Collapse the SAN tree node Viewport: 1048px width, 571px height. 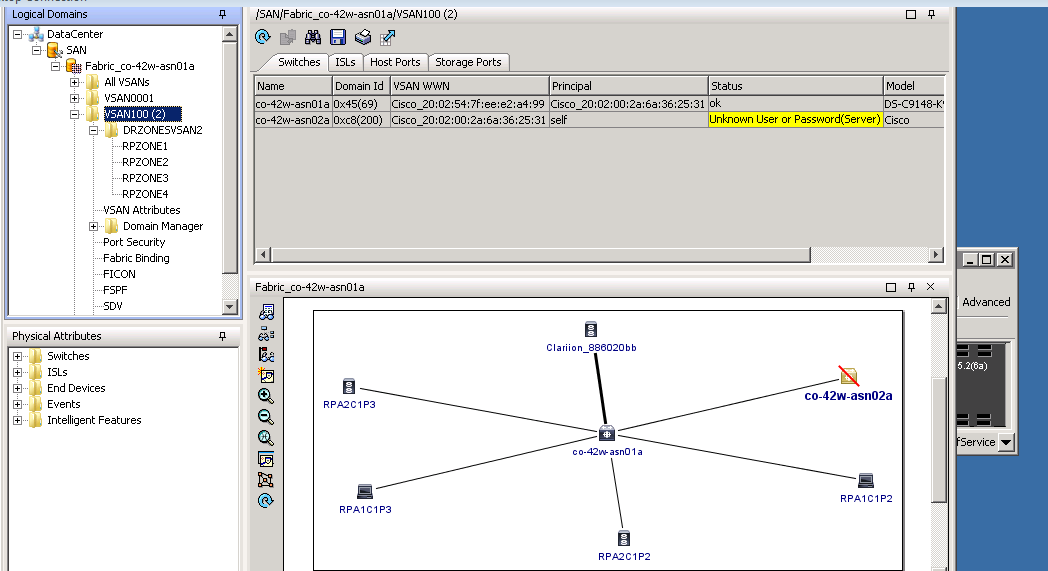pos(37,50)
